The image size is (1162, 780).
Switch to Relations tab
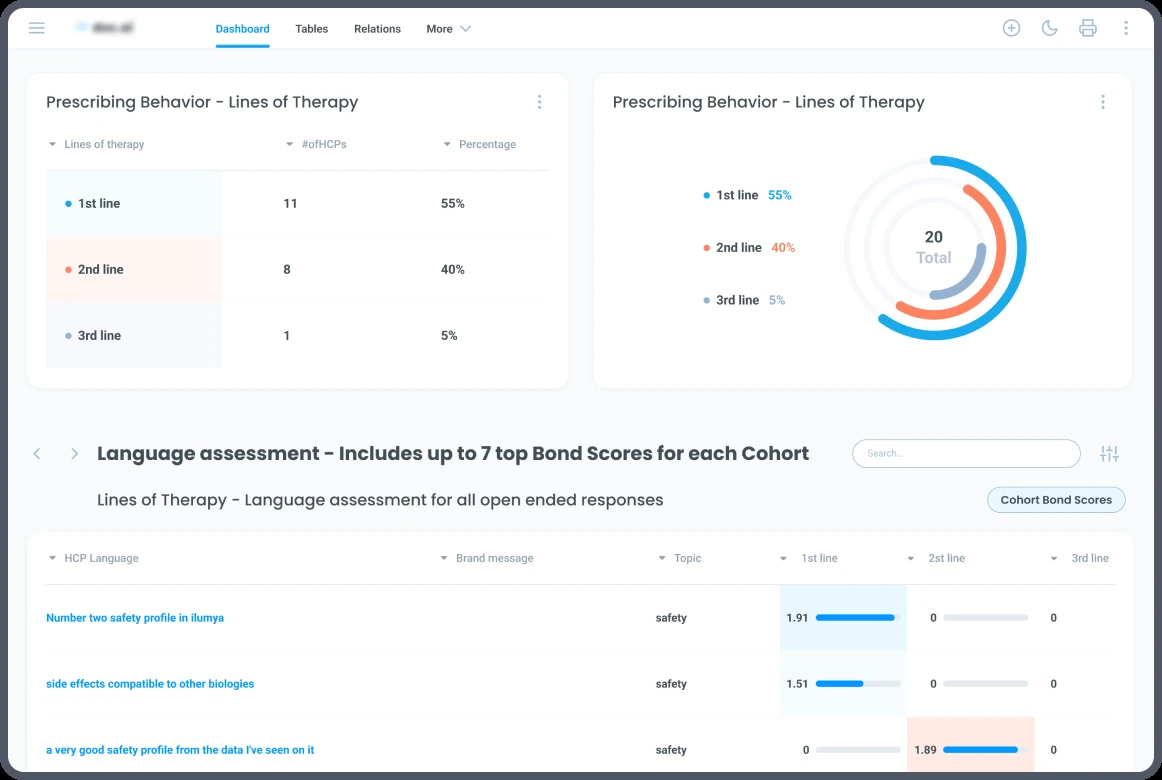377,29
